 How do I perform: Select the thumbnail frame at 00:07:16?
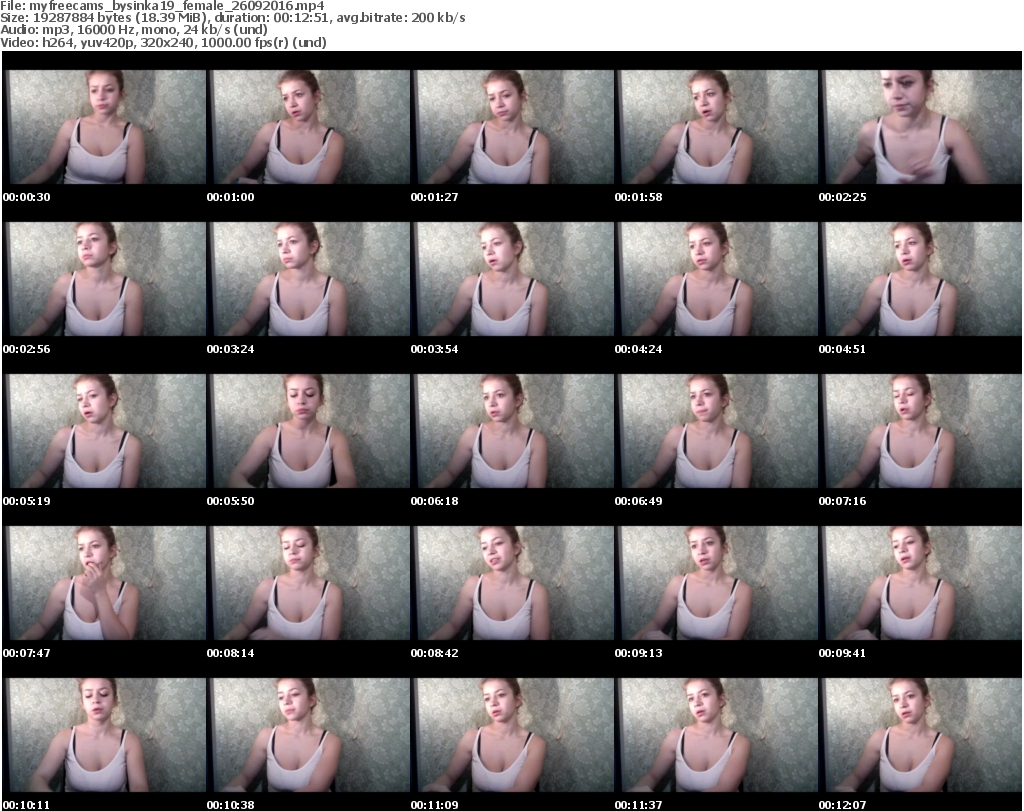coord(920,431)
